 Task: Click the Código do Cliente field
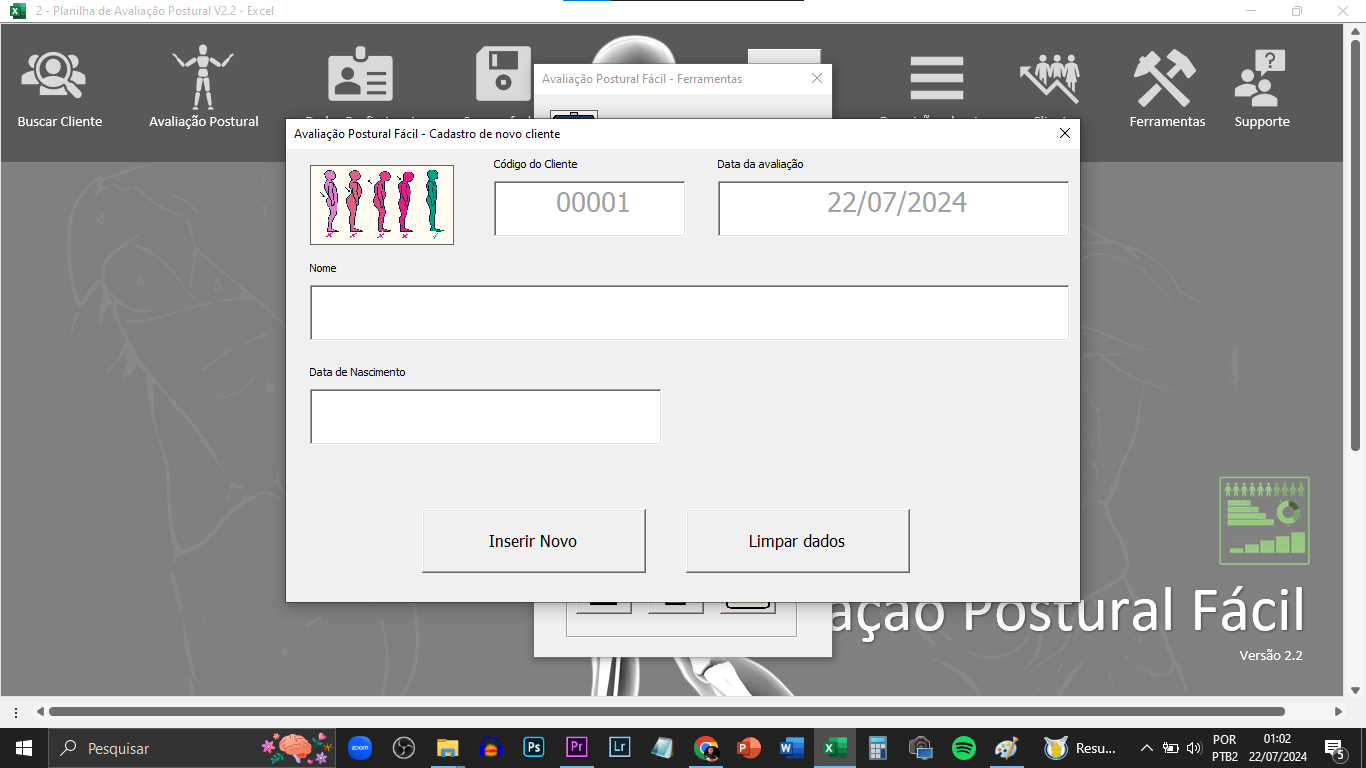point(589,209)
